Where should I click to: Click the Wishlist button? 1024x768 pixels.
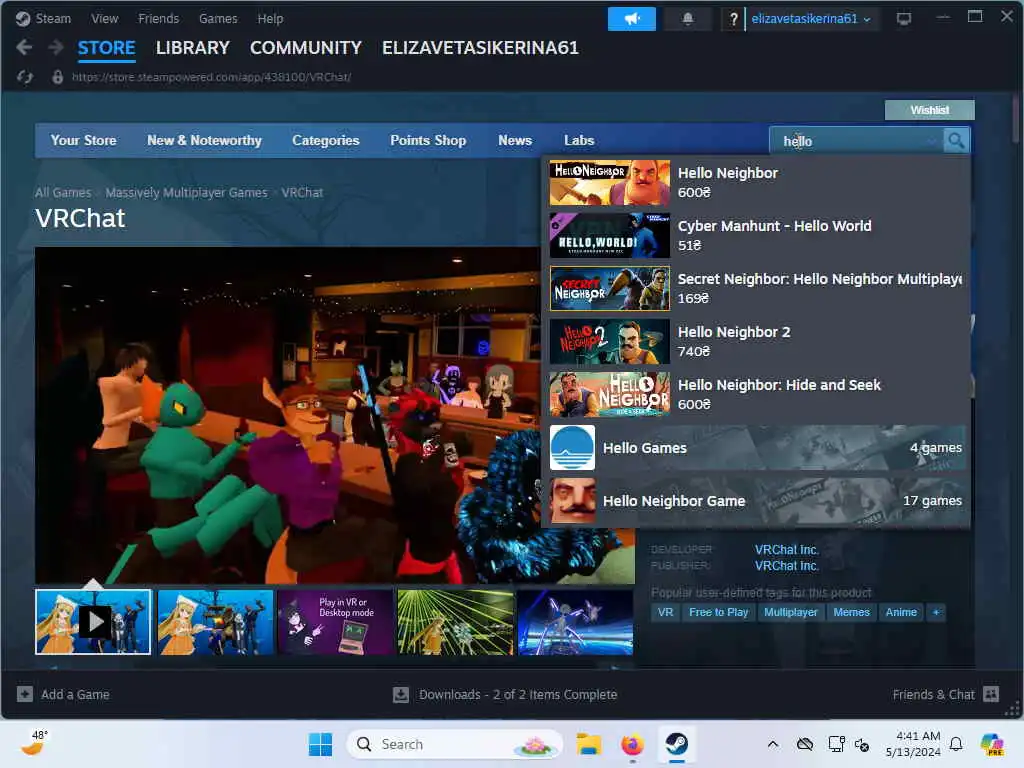point(929,110)
